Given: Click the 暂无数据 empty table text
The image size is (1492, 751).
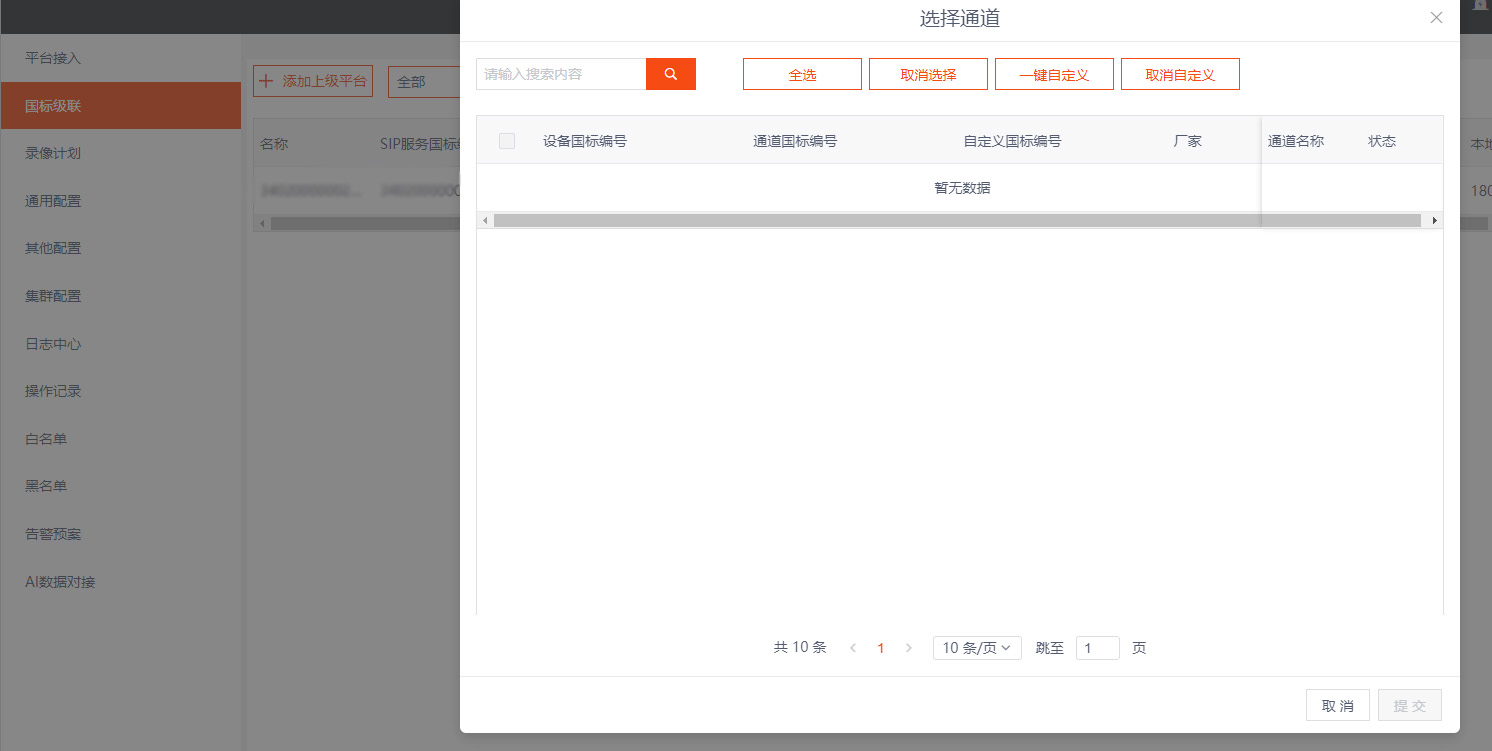Looking at the screenshot, I should (962, 188).
